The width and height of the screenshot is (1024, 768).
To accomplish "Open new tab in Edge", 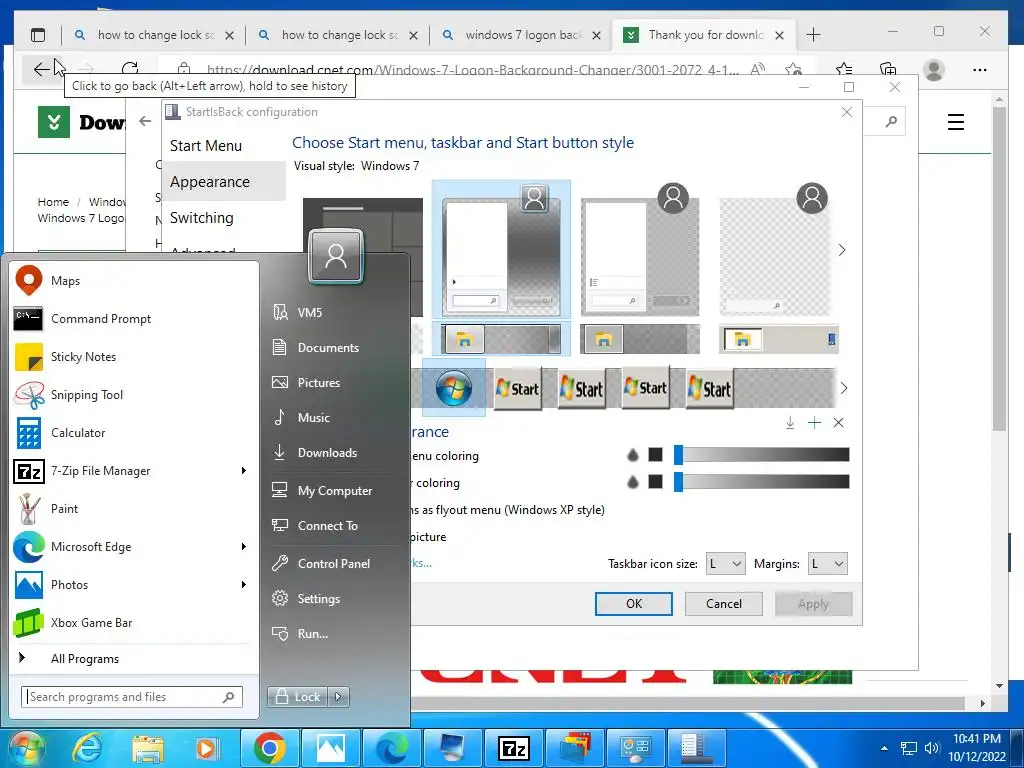I will [x=813, y=35].
